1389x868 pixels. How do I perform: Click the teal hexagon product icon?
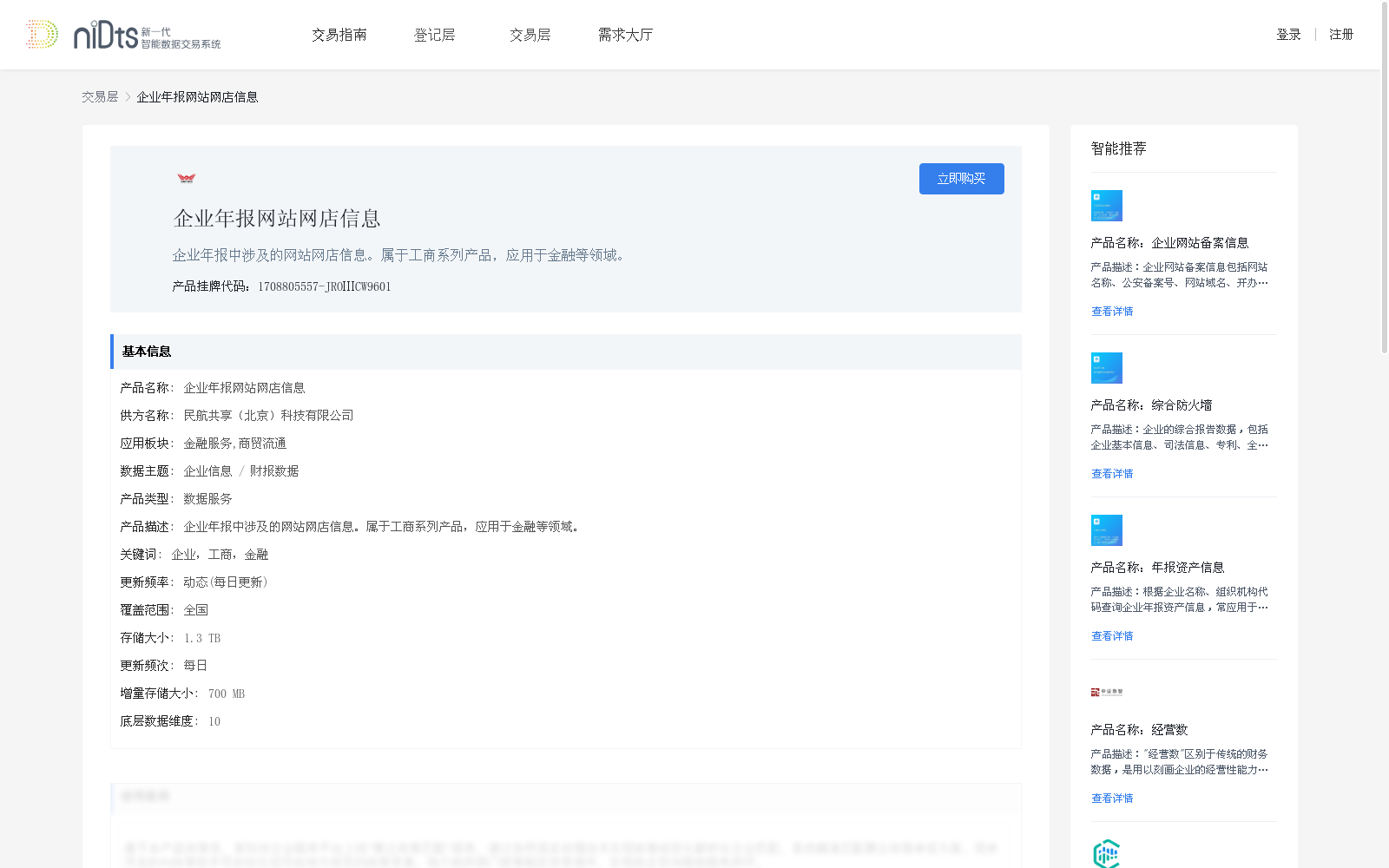(1107, 854)
